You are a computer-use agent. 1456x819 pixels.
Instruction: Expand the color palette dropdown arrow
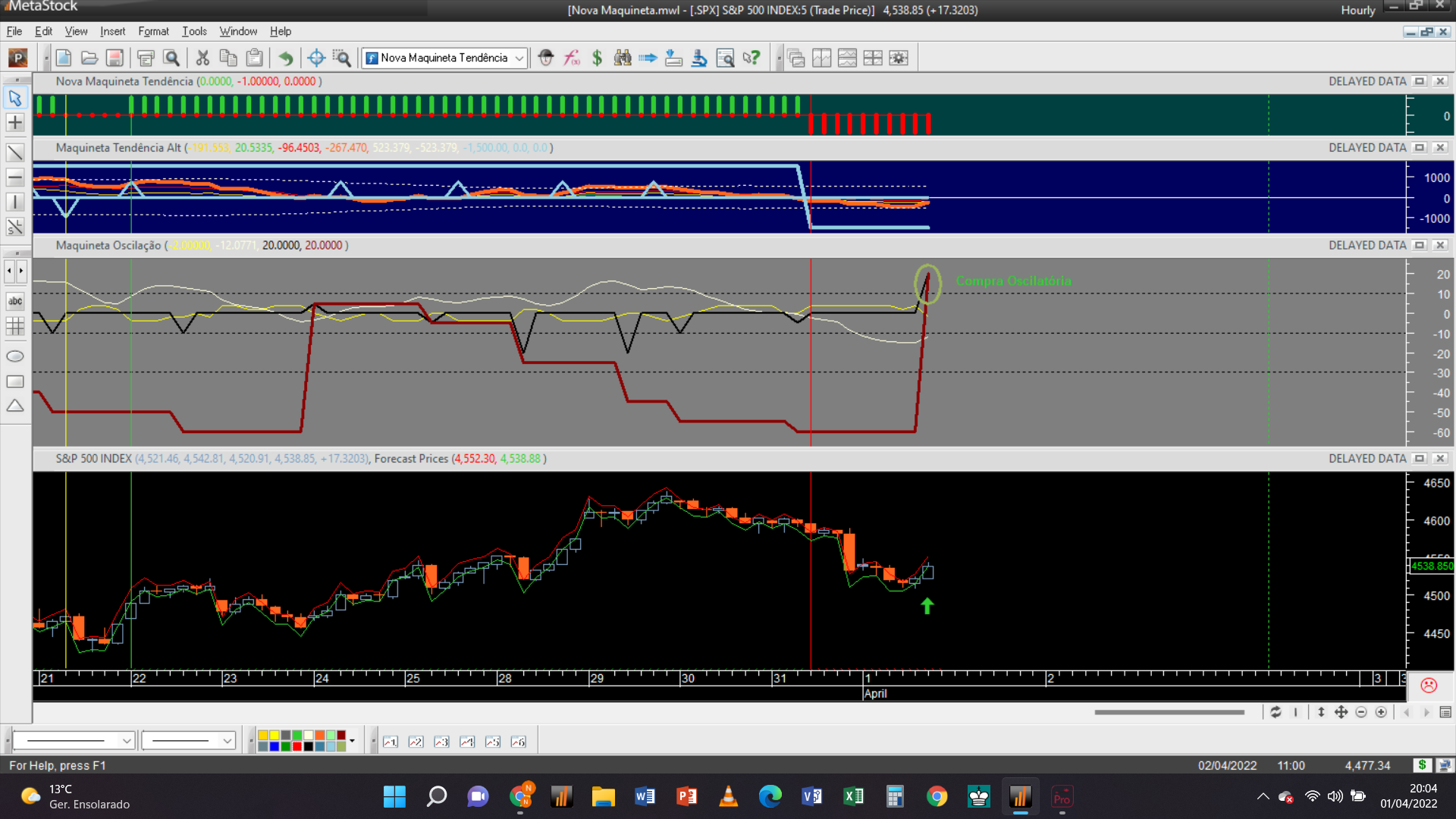(x=352, y=741)
